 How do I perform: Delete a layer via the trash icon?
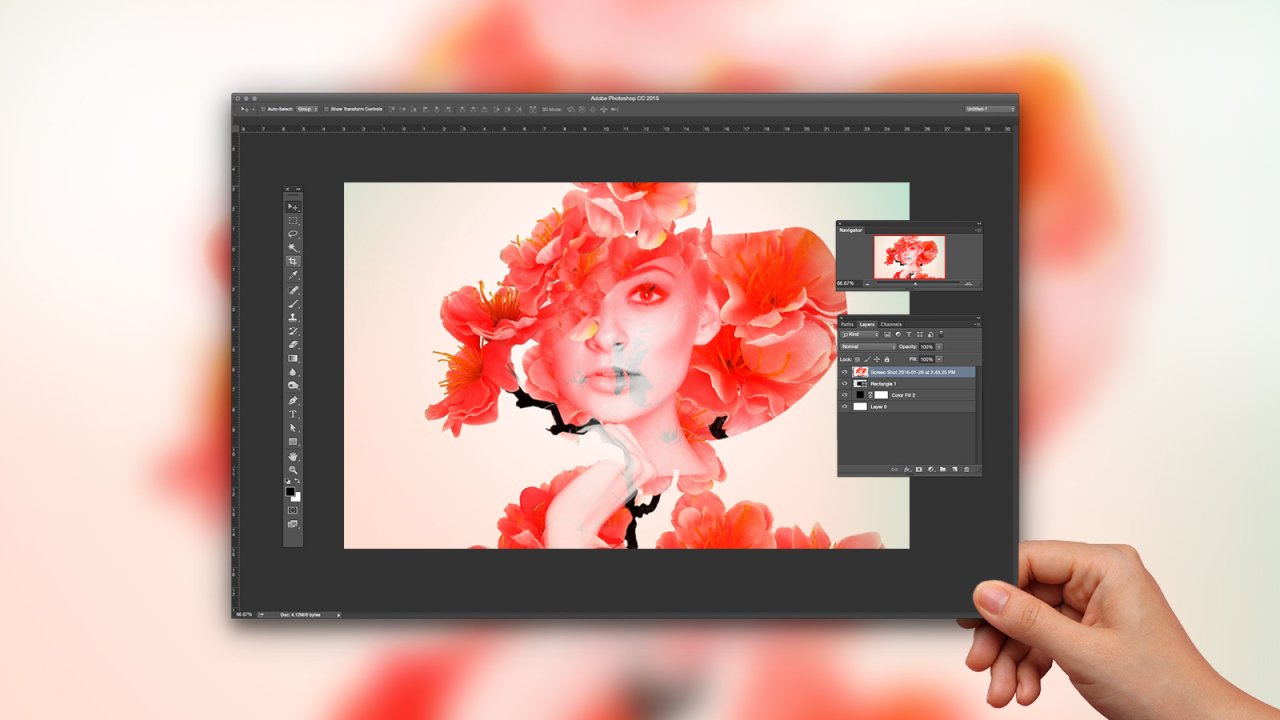[x=967, y=468]
